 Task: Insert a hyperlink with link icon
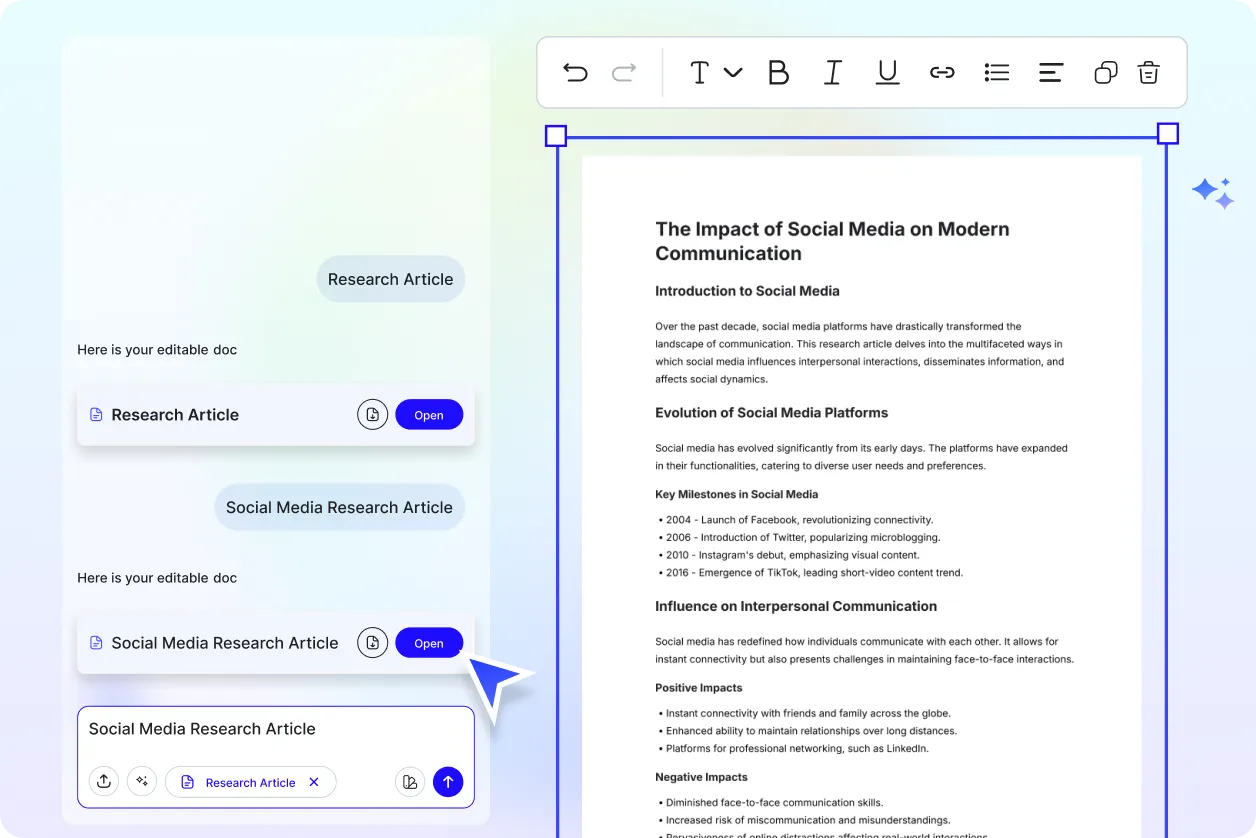pyautogui.click(x=942, y=72)
